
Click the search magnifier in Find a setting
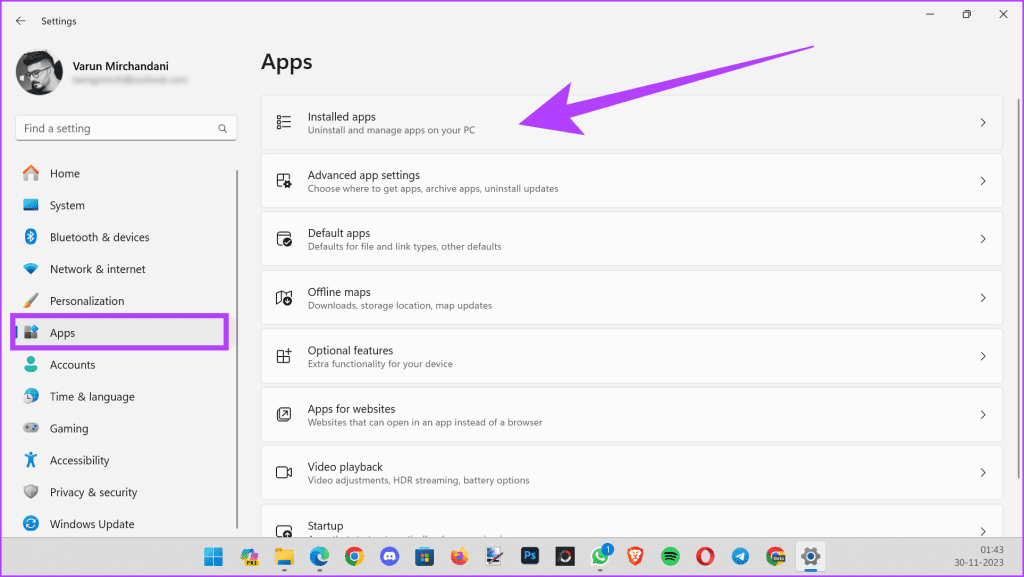click(x=222, y=128)
